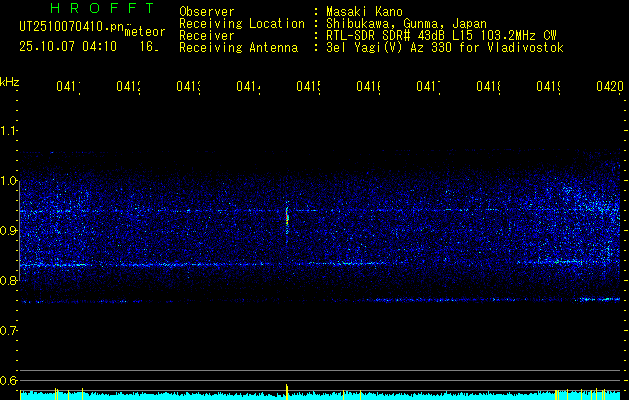Screen dimensions: 629x400
Task: Click the 1.0 frequency axis label
Action: 9,181
